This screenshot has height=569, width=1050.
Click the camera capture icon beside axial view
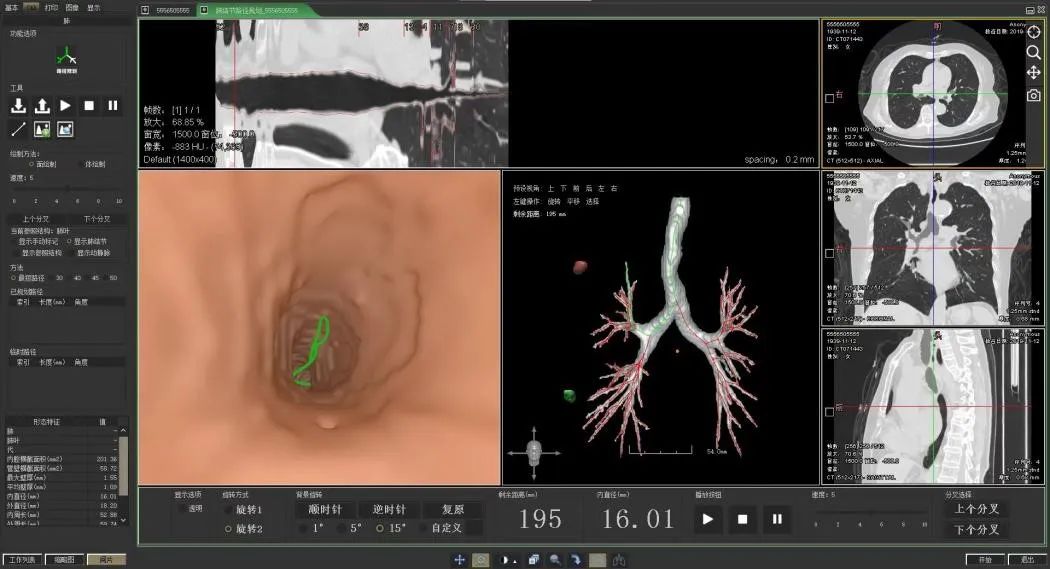point(1034,95)
